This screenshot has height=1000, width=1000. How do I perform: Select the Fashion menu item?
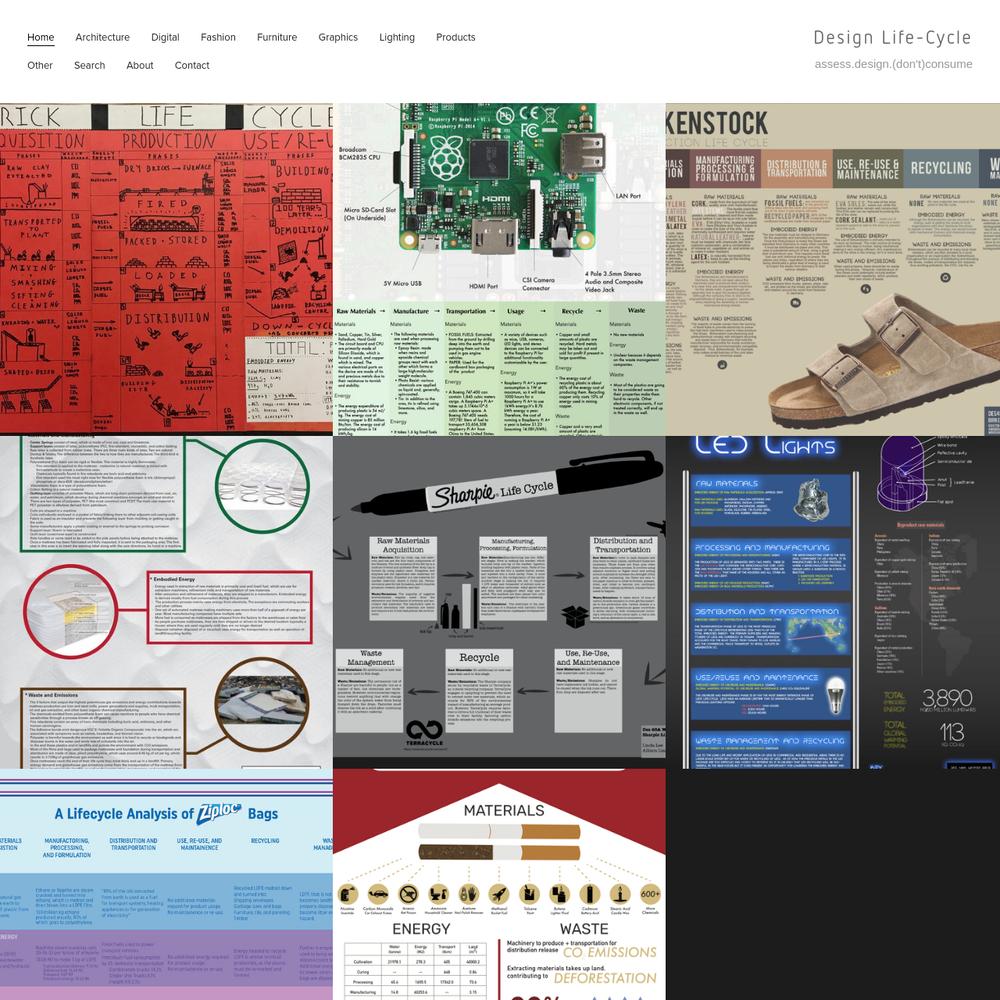(218, 38)
